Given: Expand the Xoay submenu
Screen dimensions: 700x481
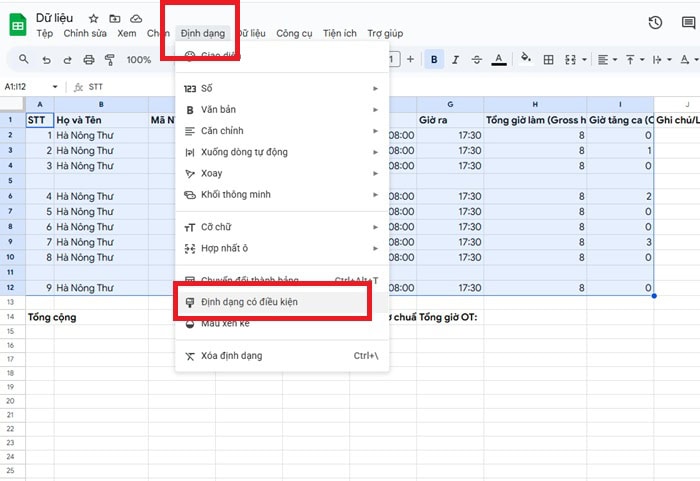Looking at the screenshot, I should click(280, 173).
